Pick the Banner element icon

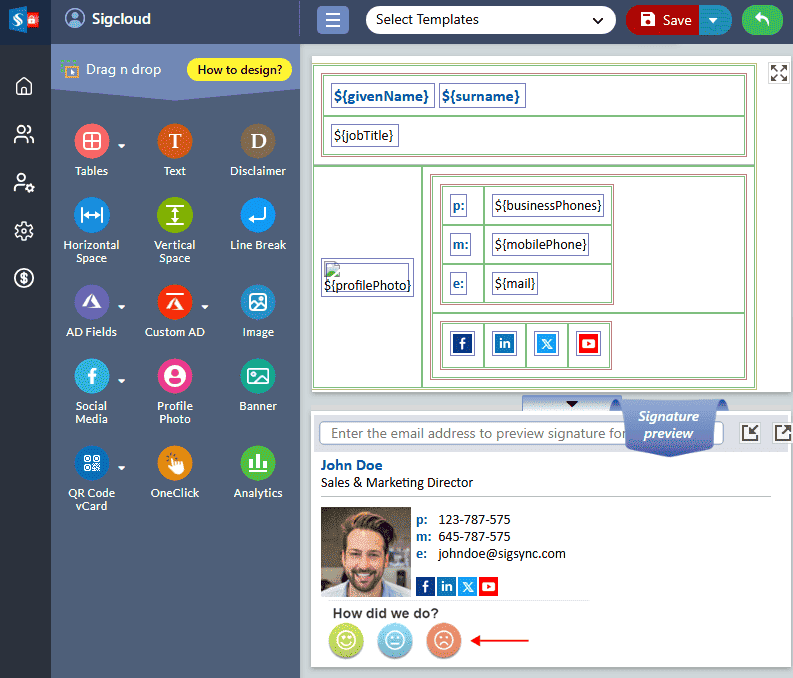258,377
